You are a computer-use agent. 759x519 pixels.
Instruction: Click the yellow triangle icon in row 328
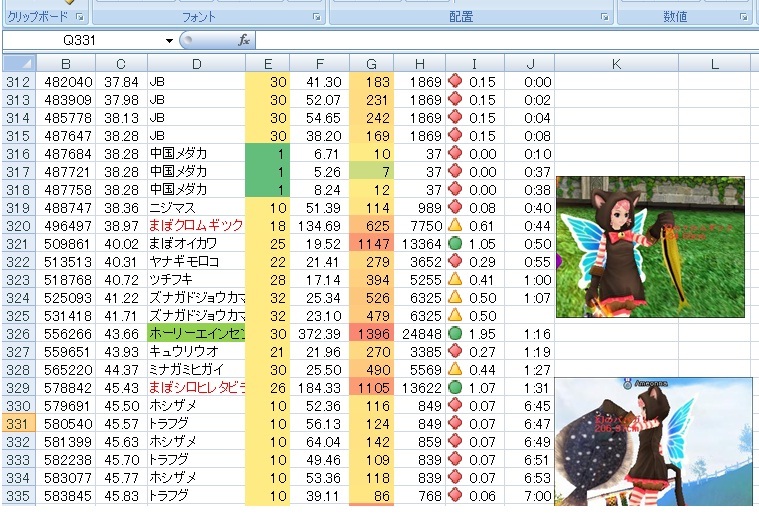[x=455, y=369]
